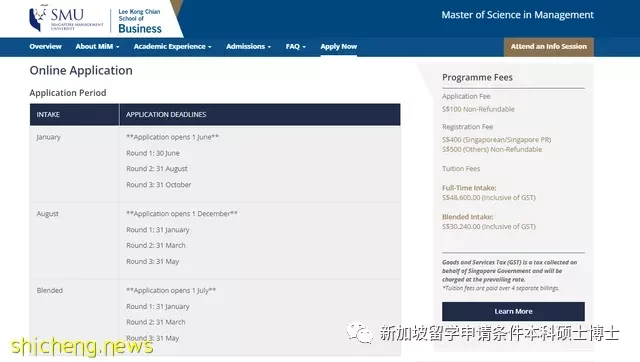Open the Admissions dropdown menu
The image size is (640, 362).
coord(248,47)
